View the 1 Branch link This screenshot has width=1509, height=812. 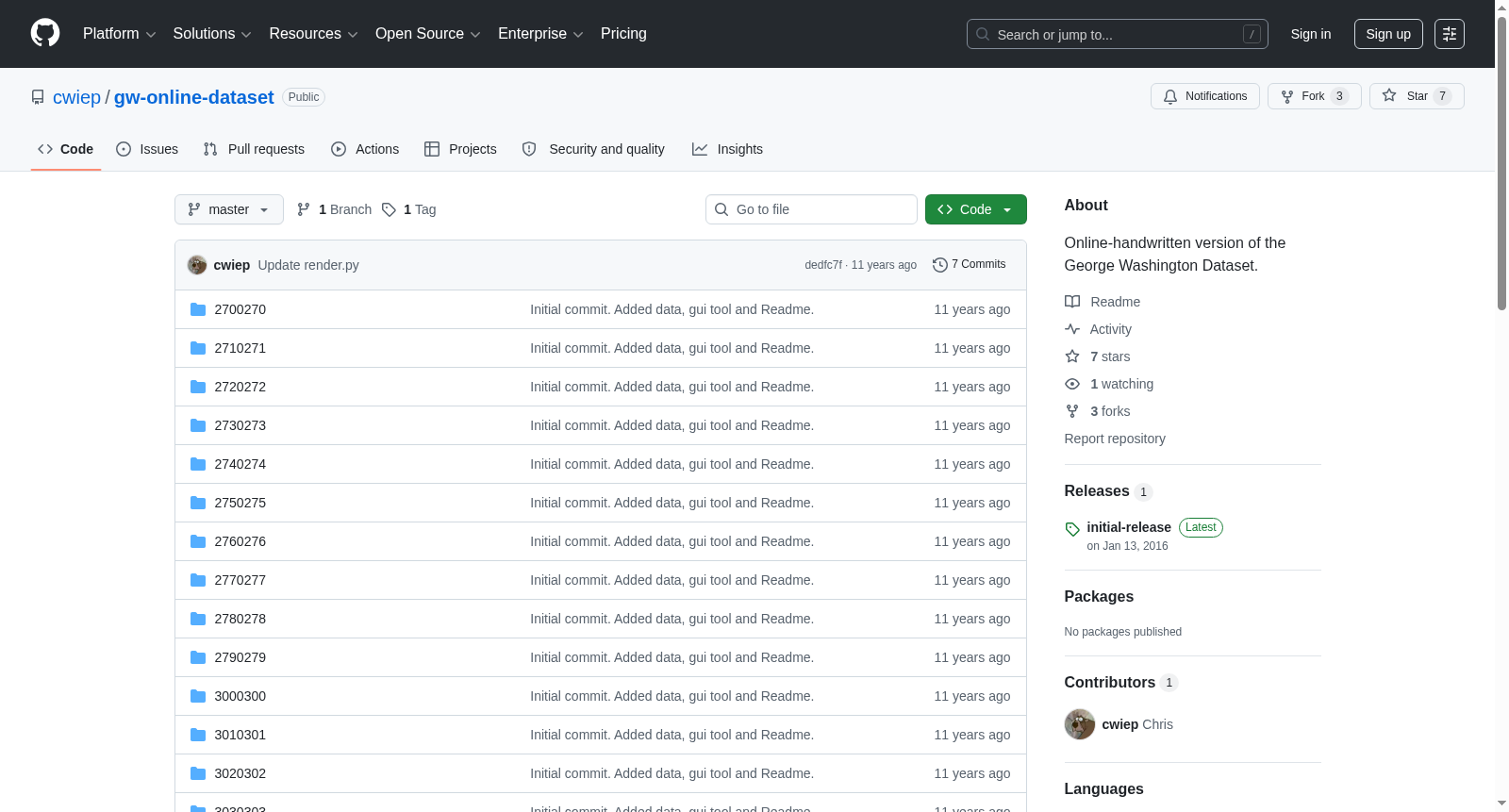point(334,209)
